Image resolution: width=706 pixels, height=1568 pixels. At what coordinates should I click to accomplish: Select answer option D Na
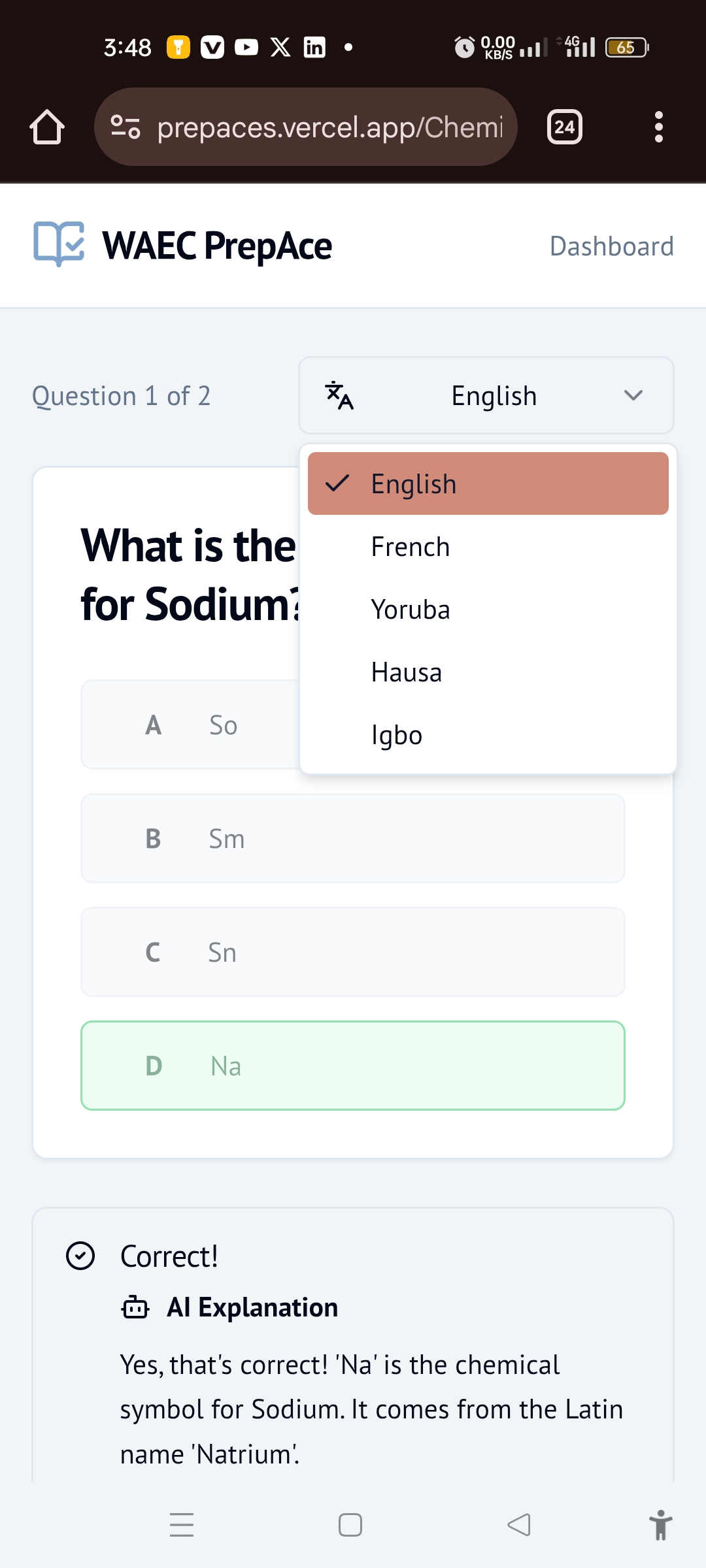pos(353,1066)
